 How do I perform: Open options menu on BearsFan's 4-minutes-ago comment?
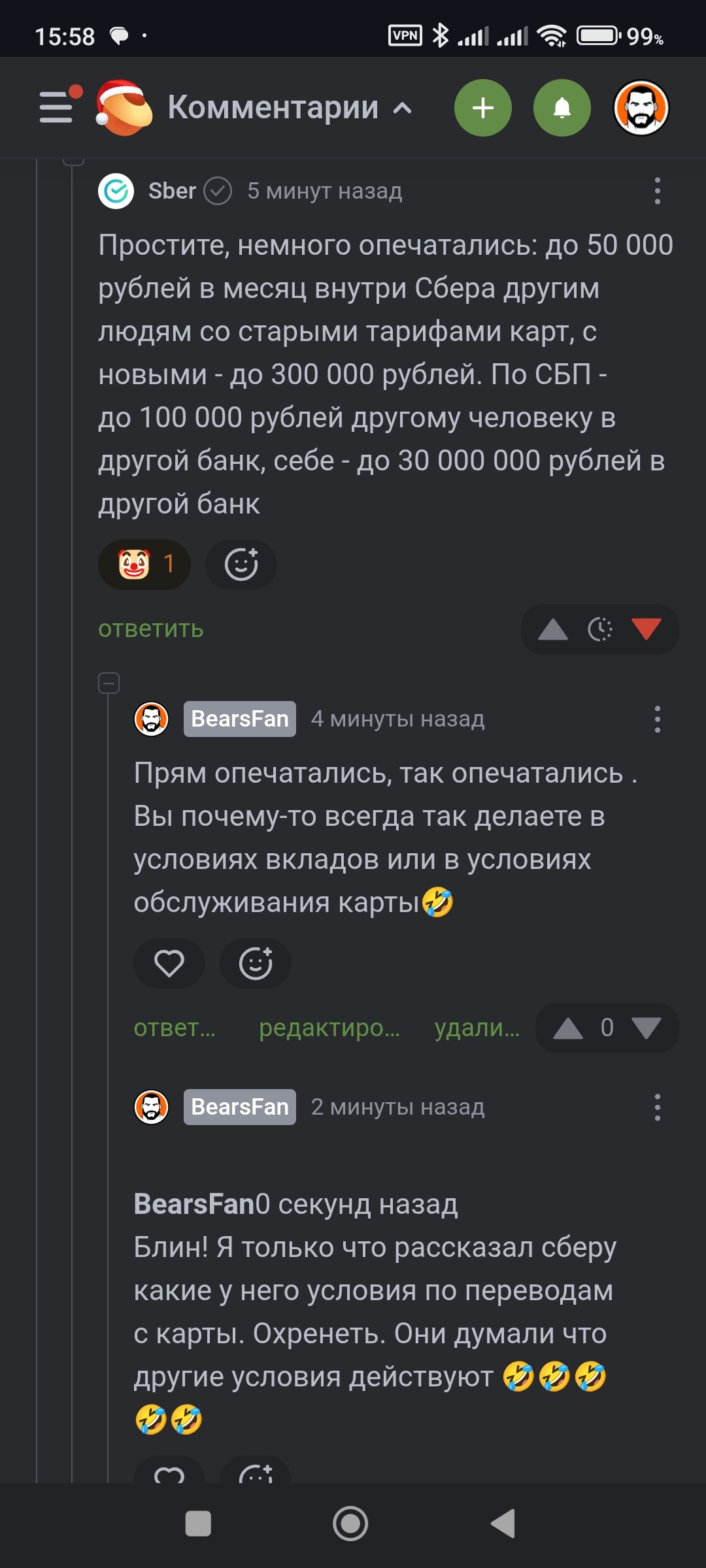(x=658, y=719)
